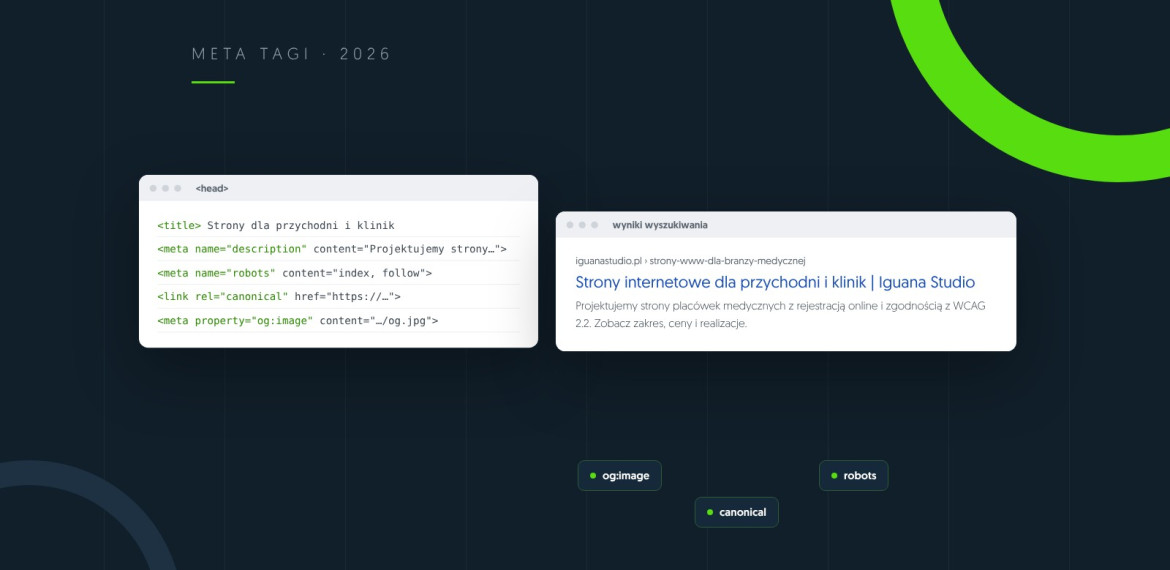Click the og:image meta property code line
This screenshot has height=570, width=1170.
click(298, 321)
